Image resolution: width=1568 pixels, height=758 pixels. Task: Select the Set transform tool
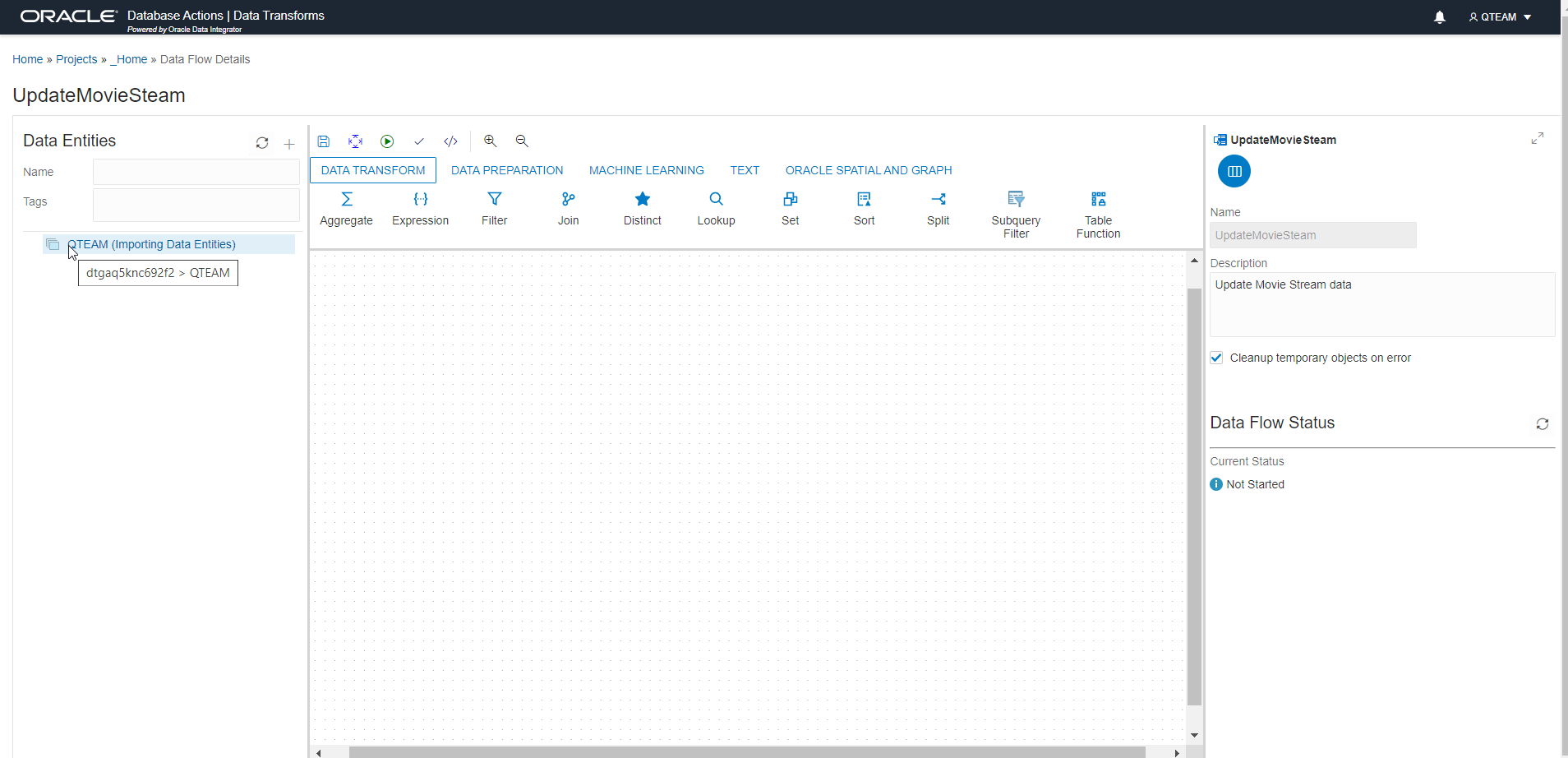pos(791,209)
